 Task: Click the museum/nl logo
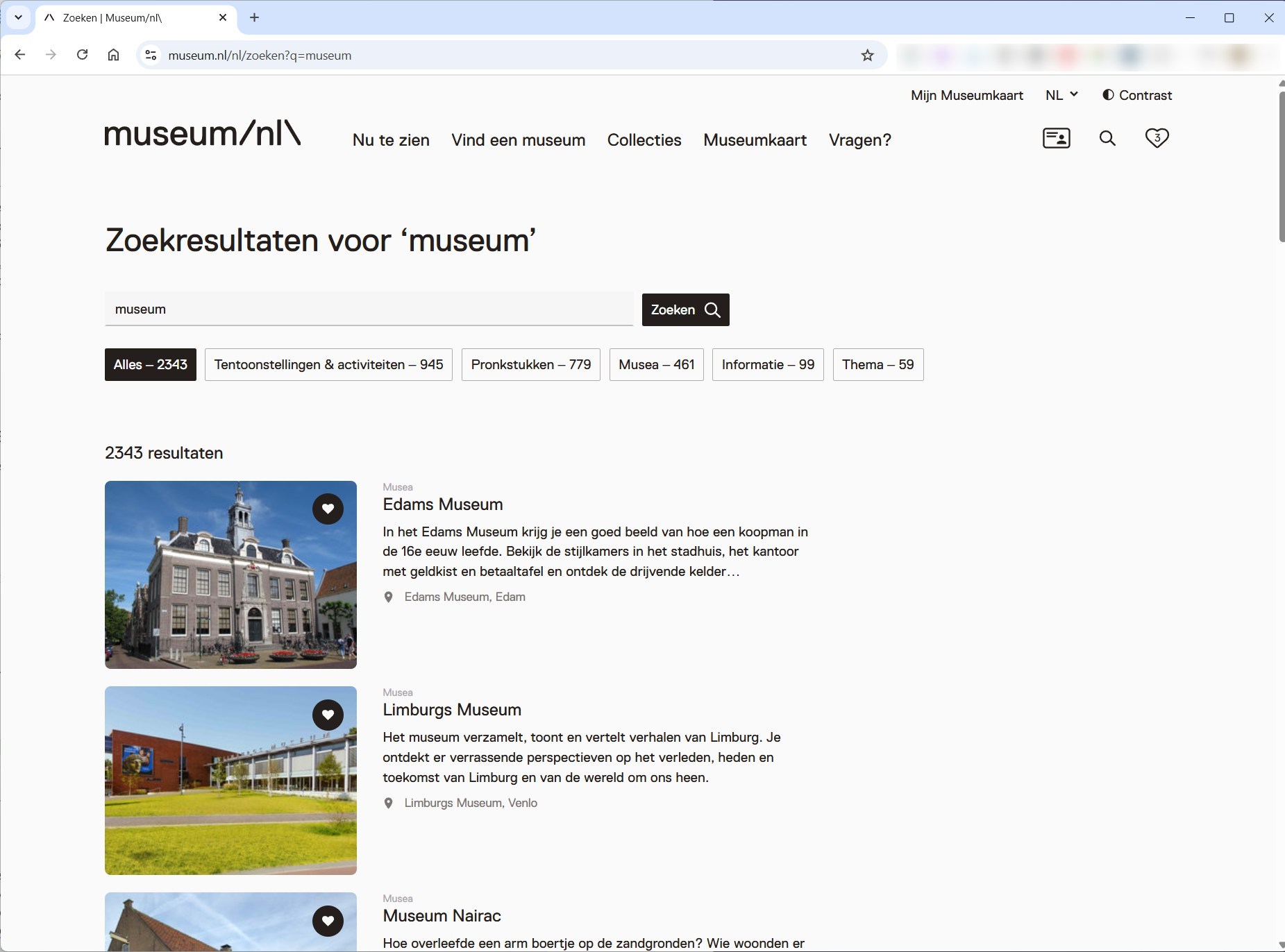coord(203,133)
